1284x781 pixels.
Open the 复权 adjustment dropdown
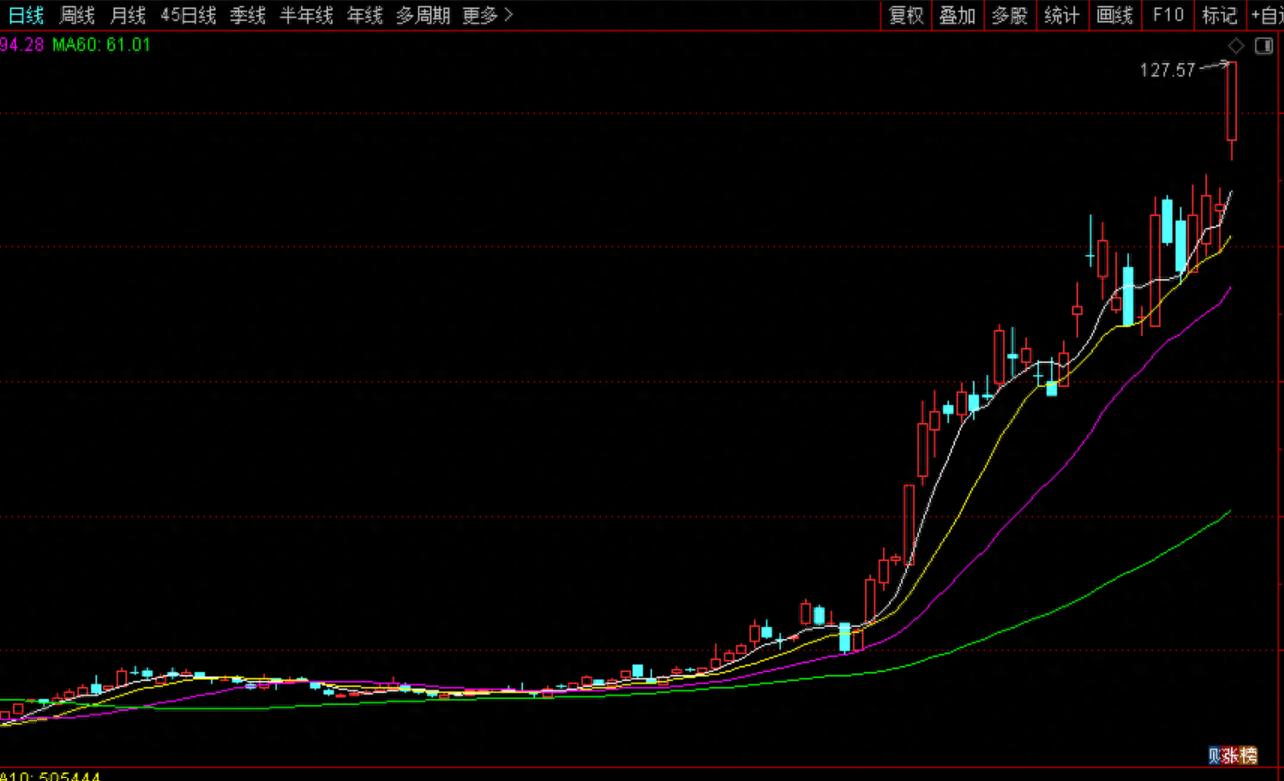(x=906, y=15)
